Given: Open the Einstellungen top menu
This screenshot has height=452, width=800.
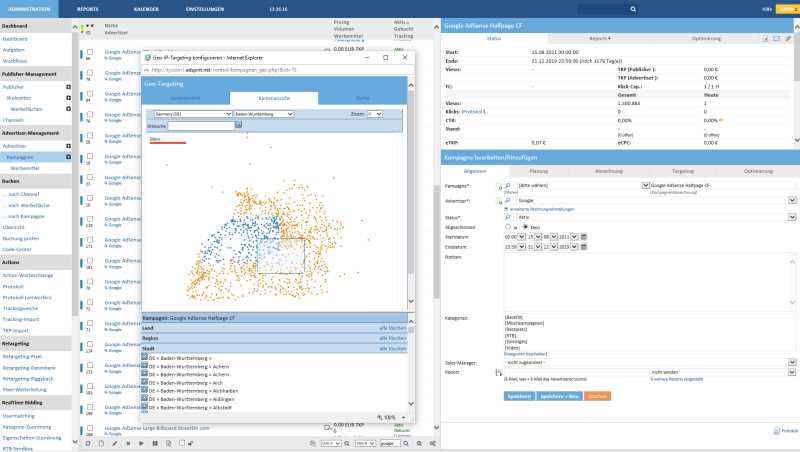Looking at the screenshot, I should pyautogui.click(x=205, y=9).
